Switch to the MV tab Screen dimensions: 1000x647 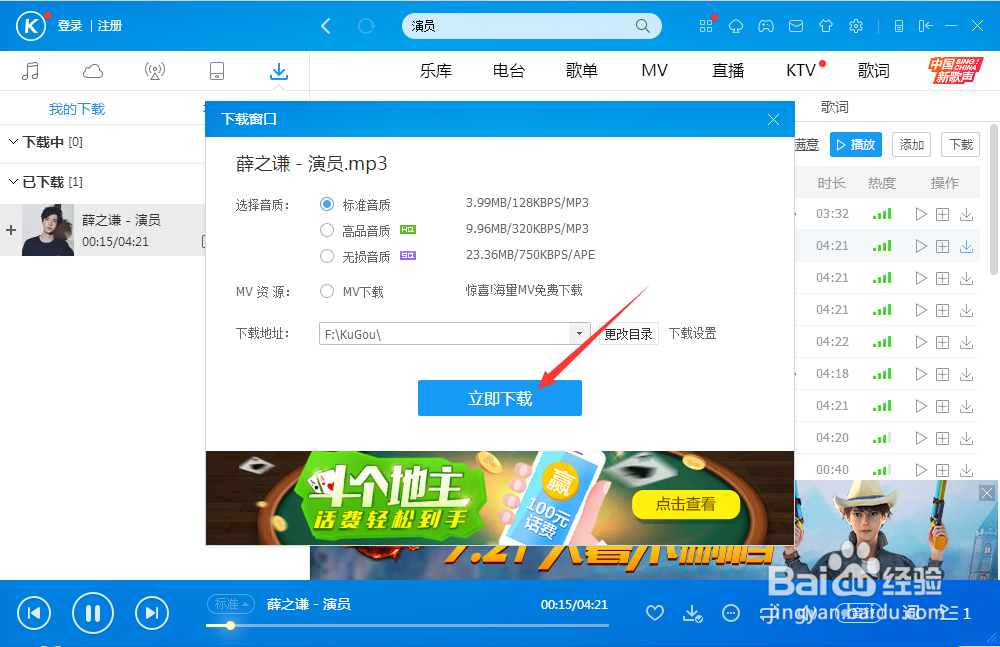[654, 70]
